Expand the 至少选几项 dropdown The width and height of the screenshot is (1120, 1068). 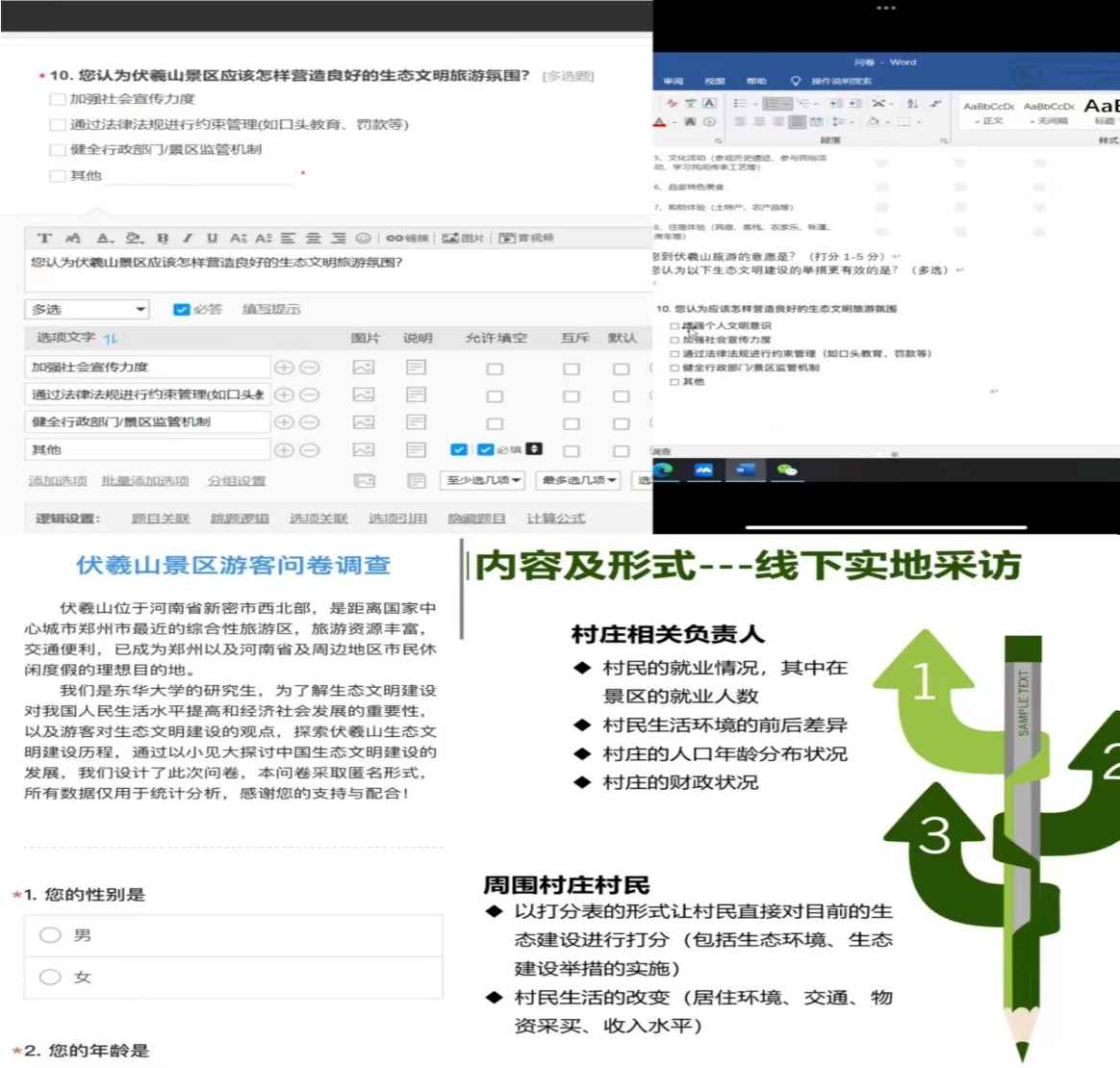[x=482, y=480]
